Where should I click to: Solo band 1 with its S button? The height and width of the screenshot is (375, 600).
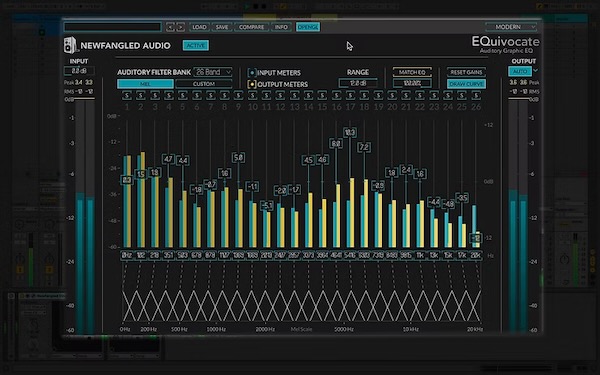127,95
